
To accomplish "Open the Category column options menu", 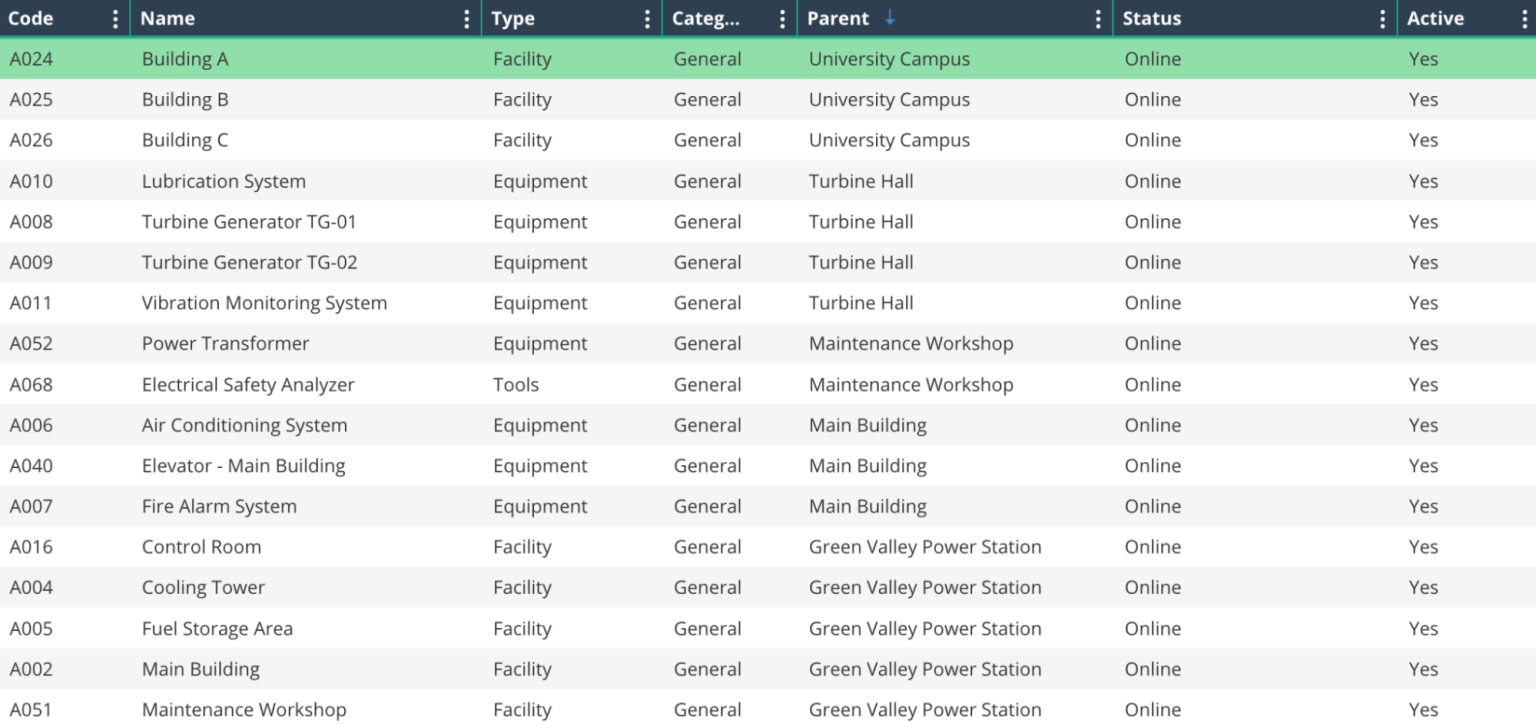I will point(782,19).
